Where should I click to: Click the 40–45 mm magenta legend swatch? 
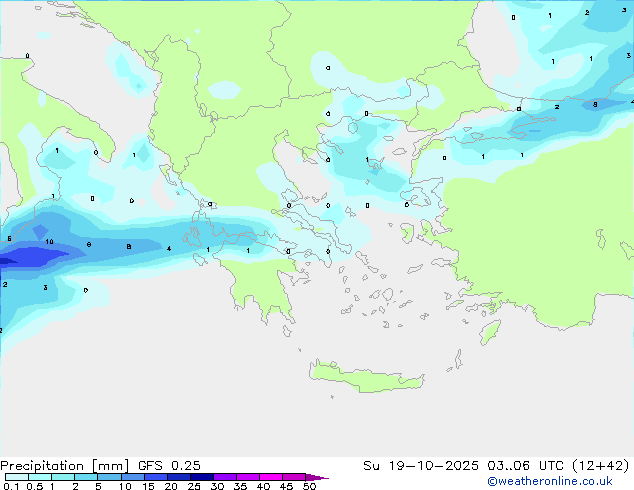pos(271,477)
